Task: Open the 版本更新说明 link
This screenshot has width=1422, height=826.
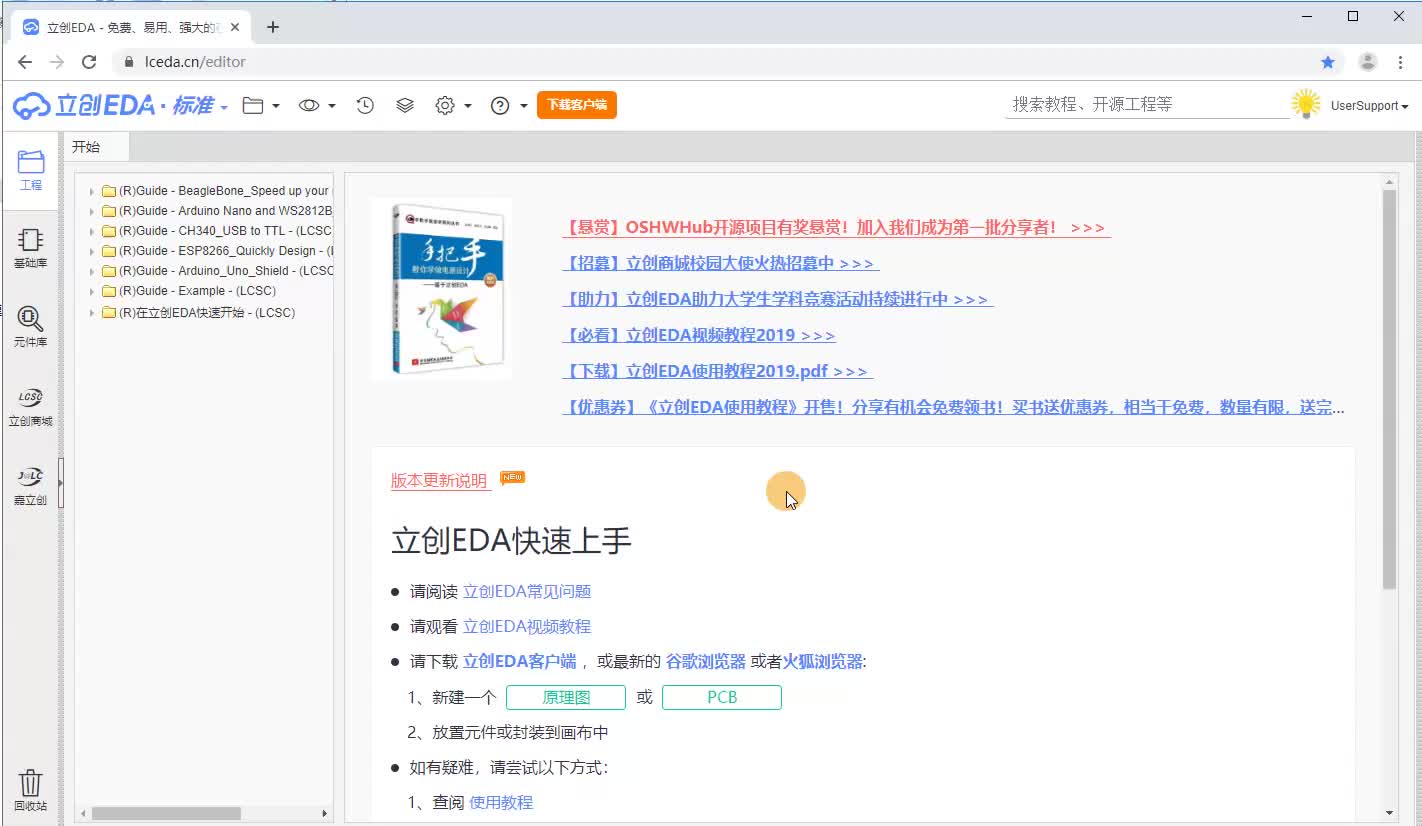Action: (x=441, y=481)
